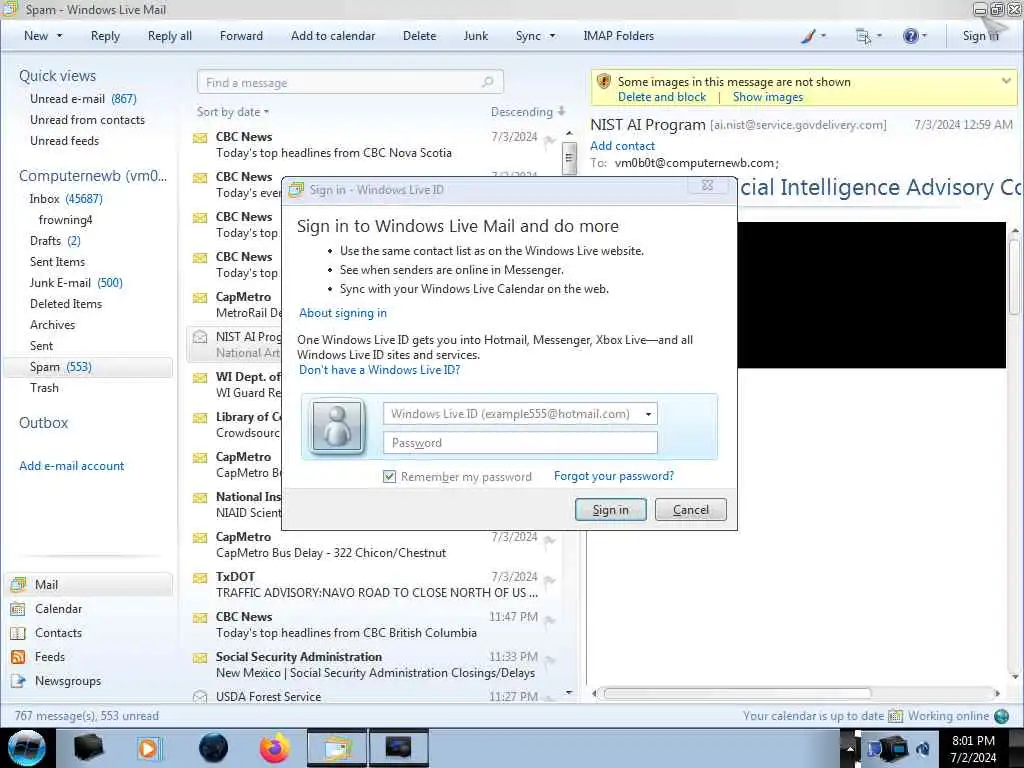Toggle Remember my password checkbox
The width and height of the screenshot is (1024, 768).
[x=389, y=477]
